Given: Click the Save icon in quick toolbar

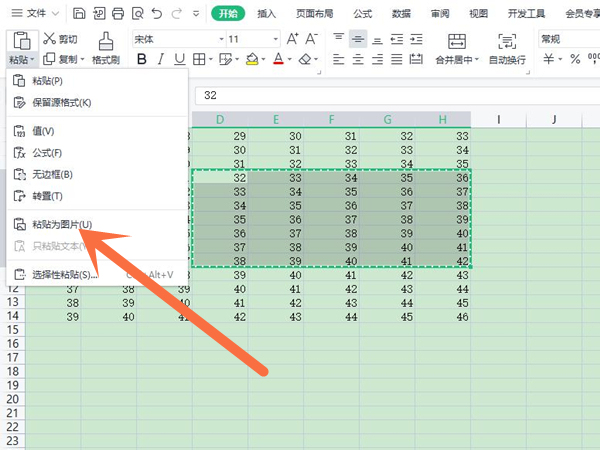Looking at the screenshot, I should pyautogui.click(x=79, y=14).
